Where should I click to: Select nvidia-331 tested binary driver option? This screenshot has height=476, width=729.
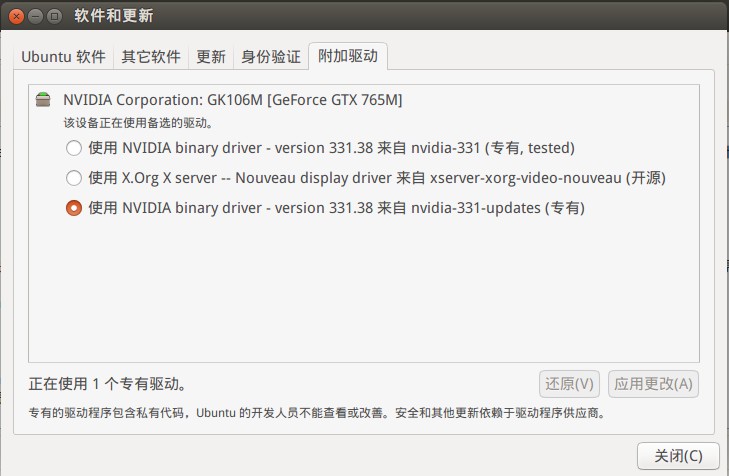click(x=74, y=148)
